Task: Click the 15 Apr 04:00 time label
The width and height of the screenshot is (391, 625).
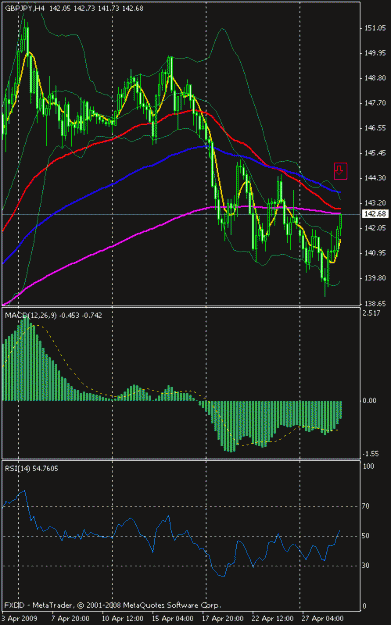Action: click(x=173, y=619)
